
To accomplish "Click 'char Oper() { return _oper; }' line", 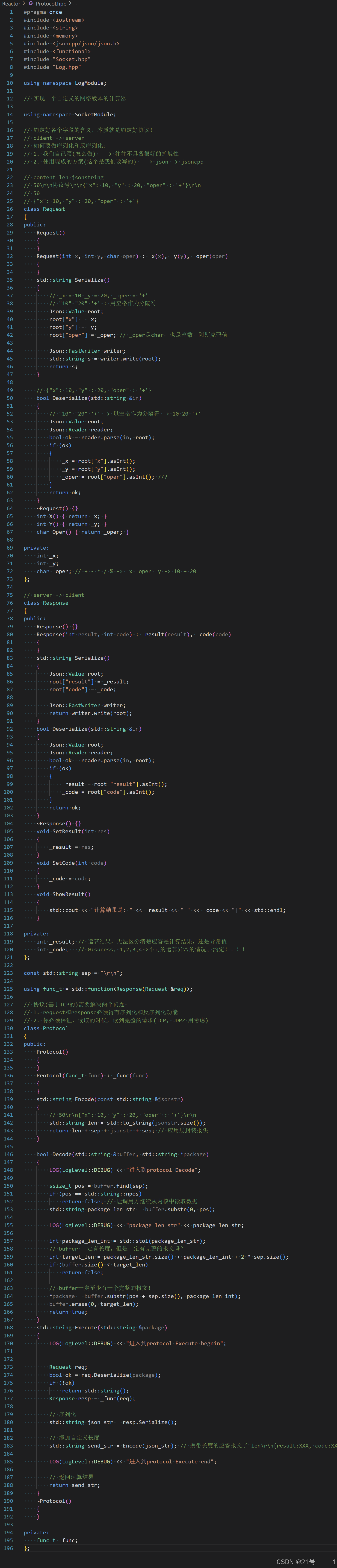I will (83, 532).
